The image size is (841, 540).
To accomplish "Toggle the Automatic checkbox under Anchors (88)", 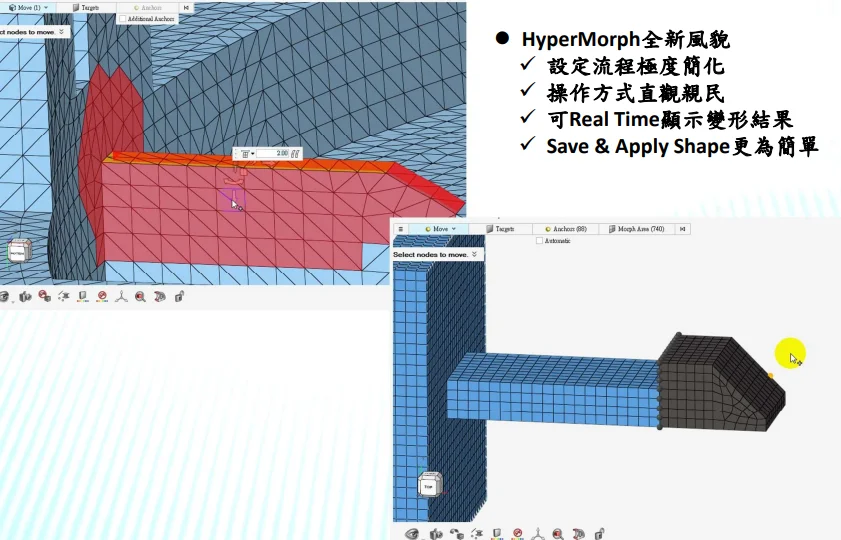I will 540,241.
